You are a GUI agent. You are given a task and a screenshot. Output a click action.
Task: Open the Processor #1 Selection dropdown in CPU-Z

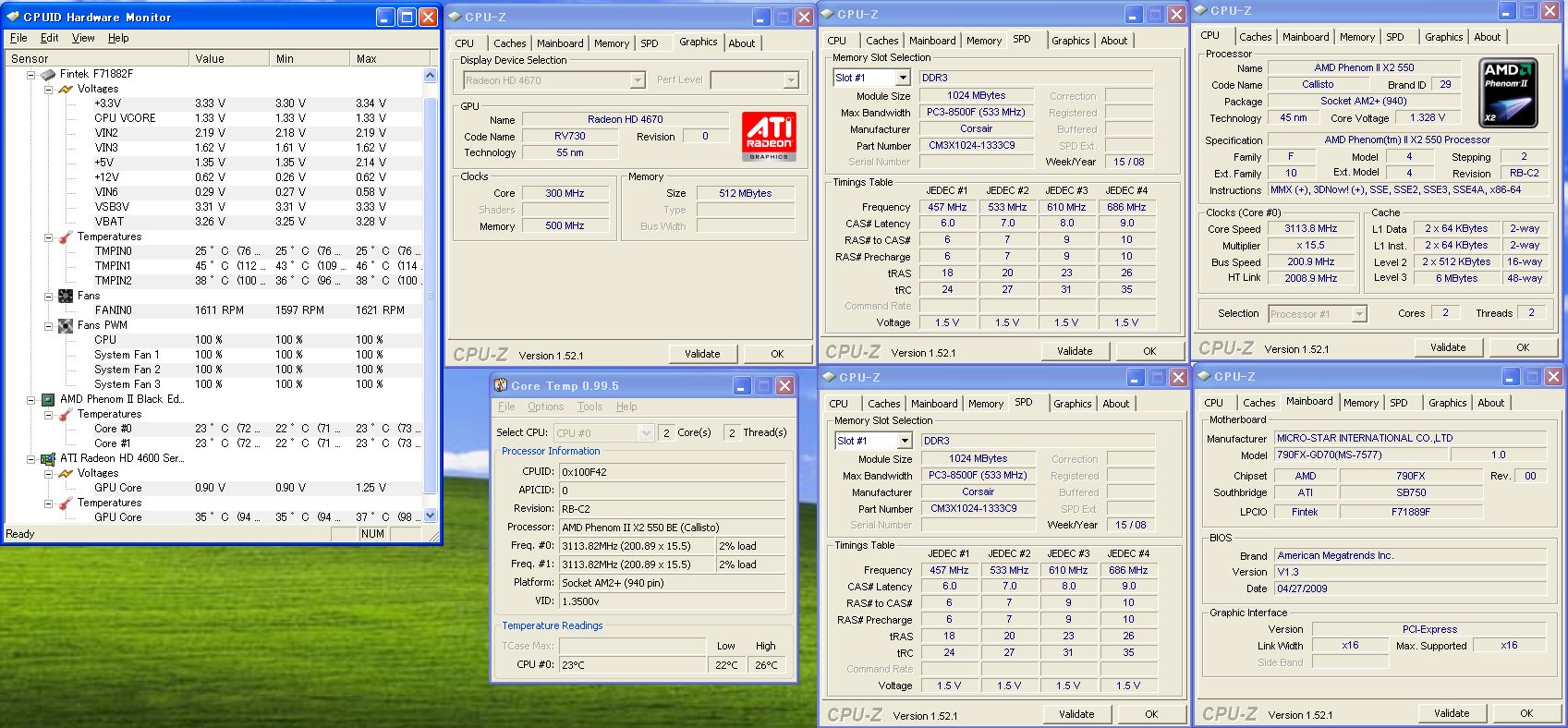point(1359,314)
